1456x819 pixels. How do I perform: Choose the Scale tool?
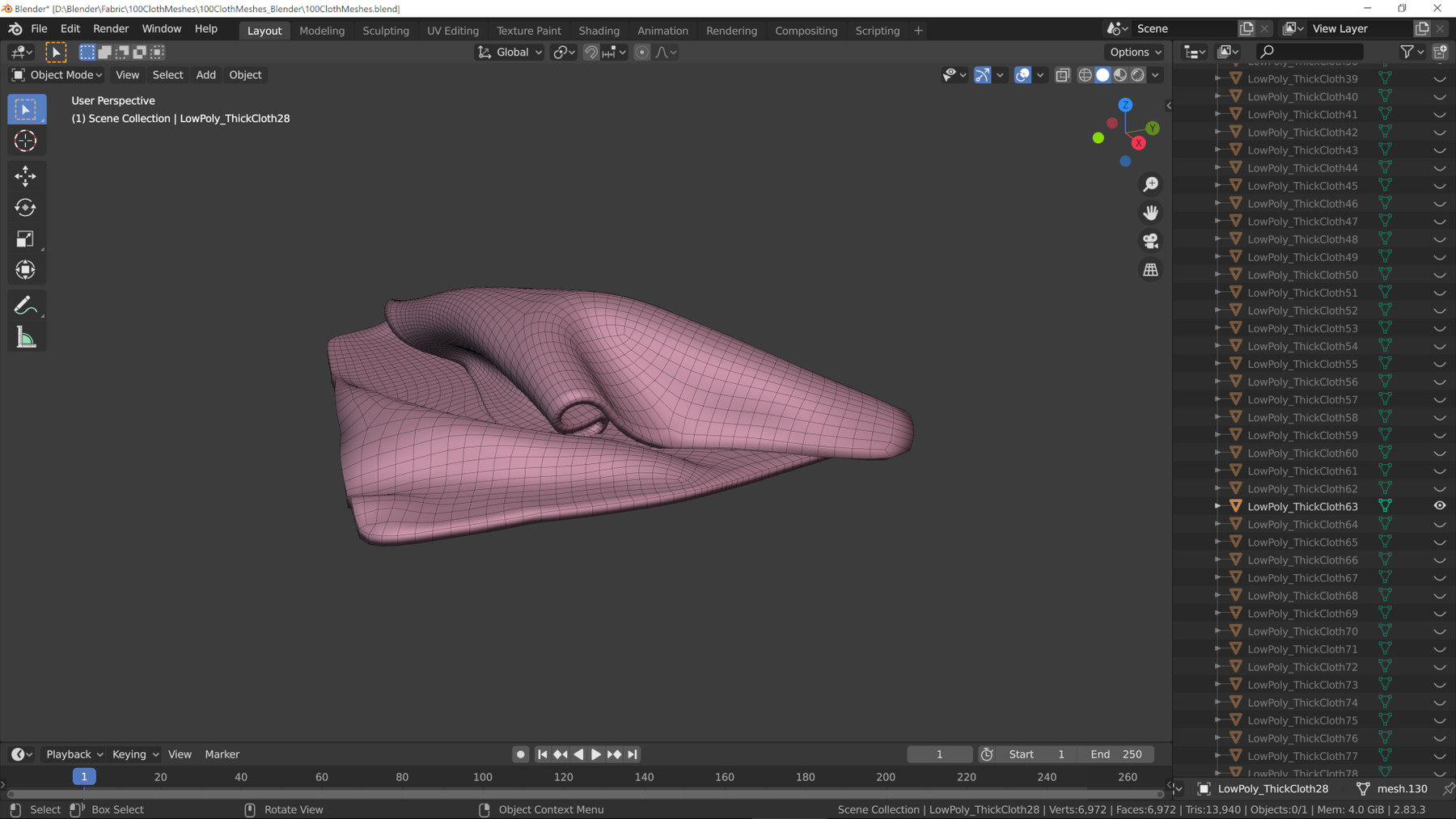(x=26, y=239)
